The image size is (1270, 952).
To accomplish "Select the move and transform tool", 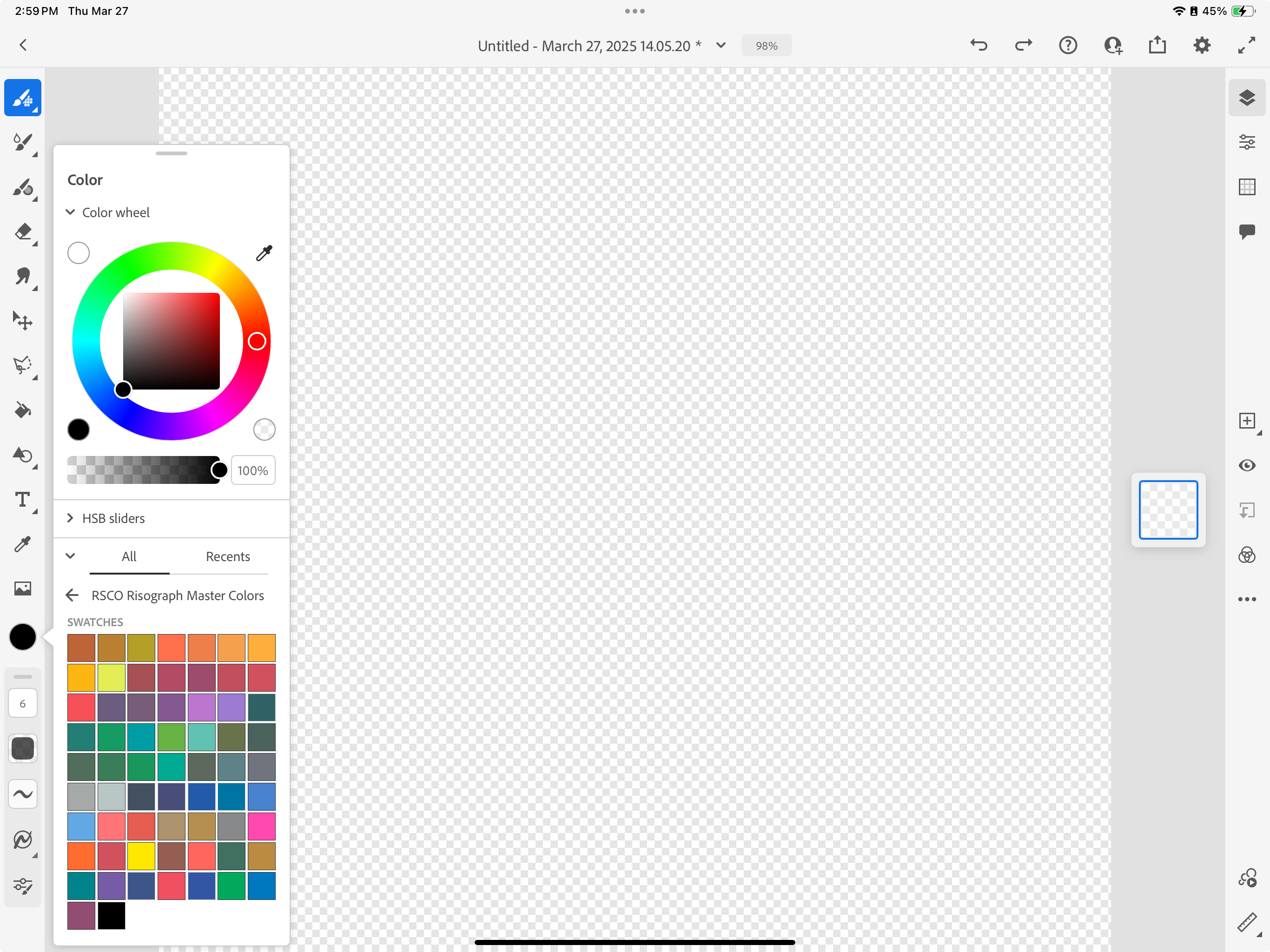I will tap(23, 321).
